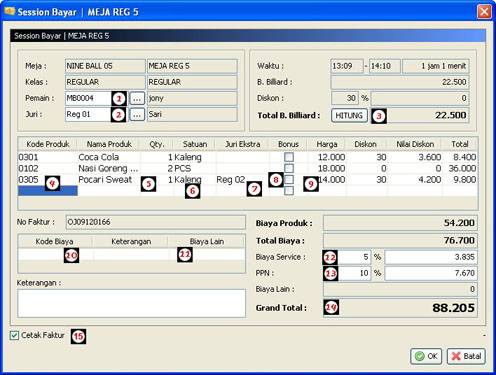Select the Coca Cola product name
The height and width of the screenshot is (375, 496).
click(x=99, y=157)
